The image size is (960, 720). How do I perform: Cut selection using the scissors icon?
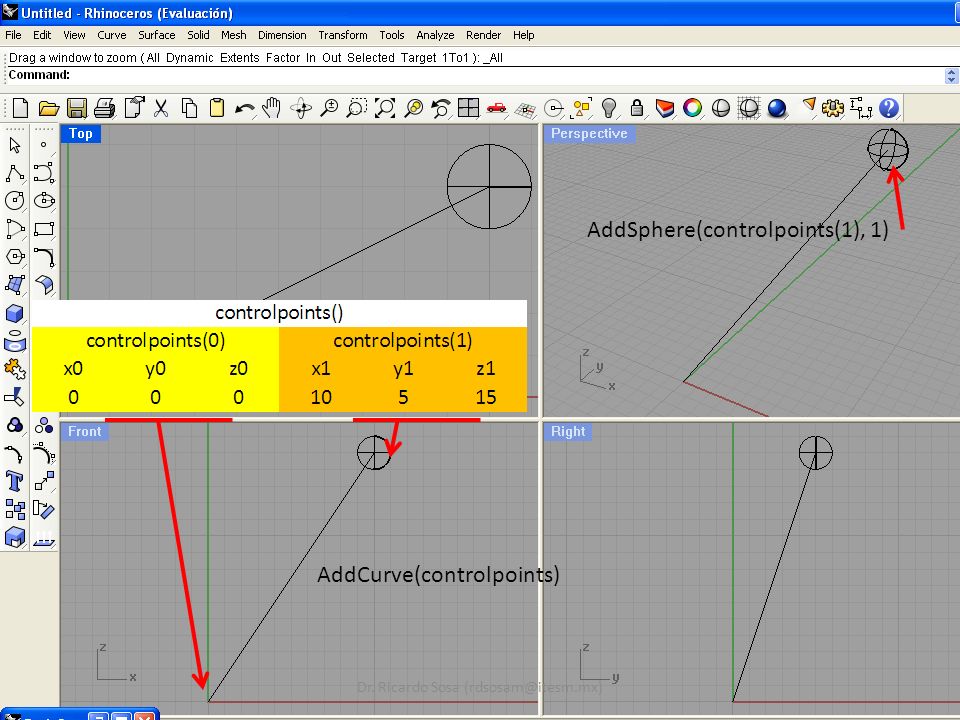point(160,108)
